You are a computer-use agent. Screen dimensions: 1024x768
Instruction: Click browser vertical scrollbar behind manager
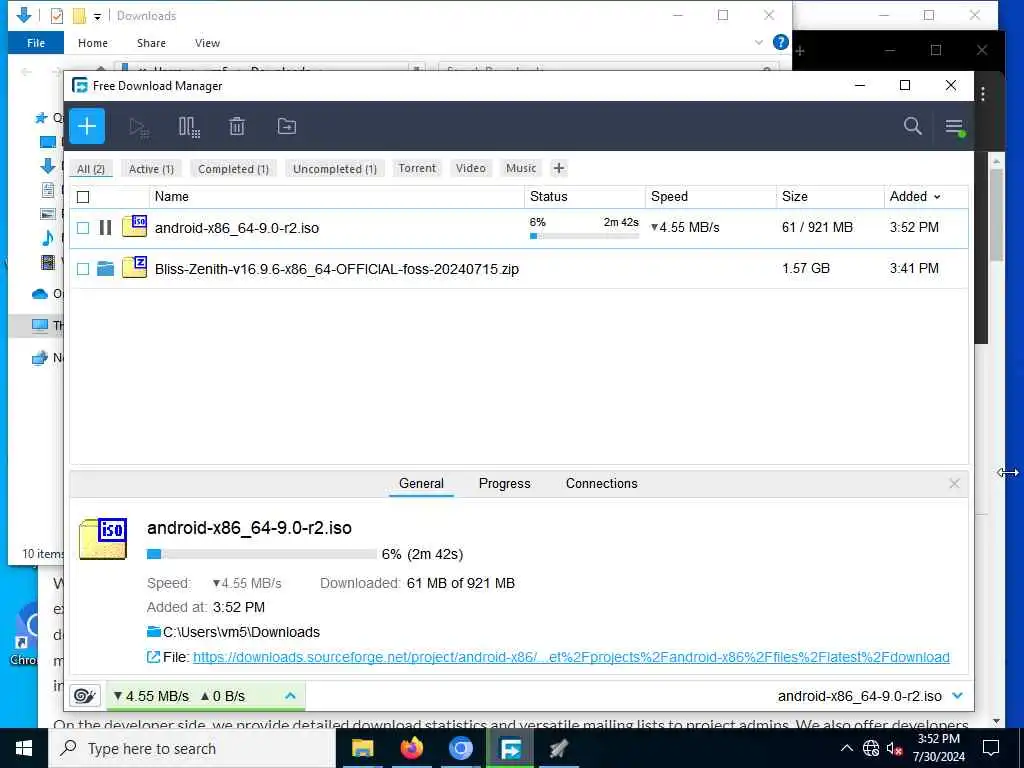(x=996, y=216)
